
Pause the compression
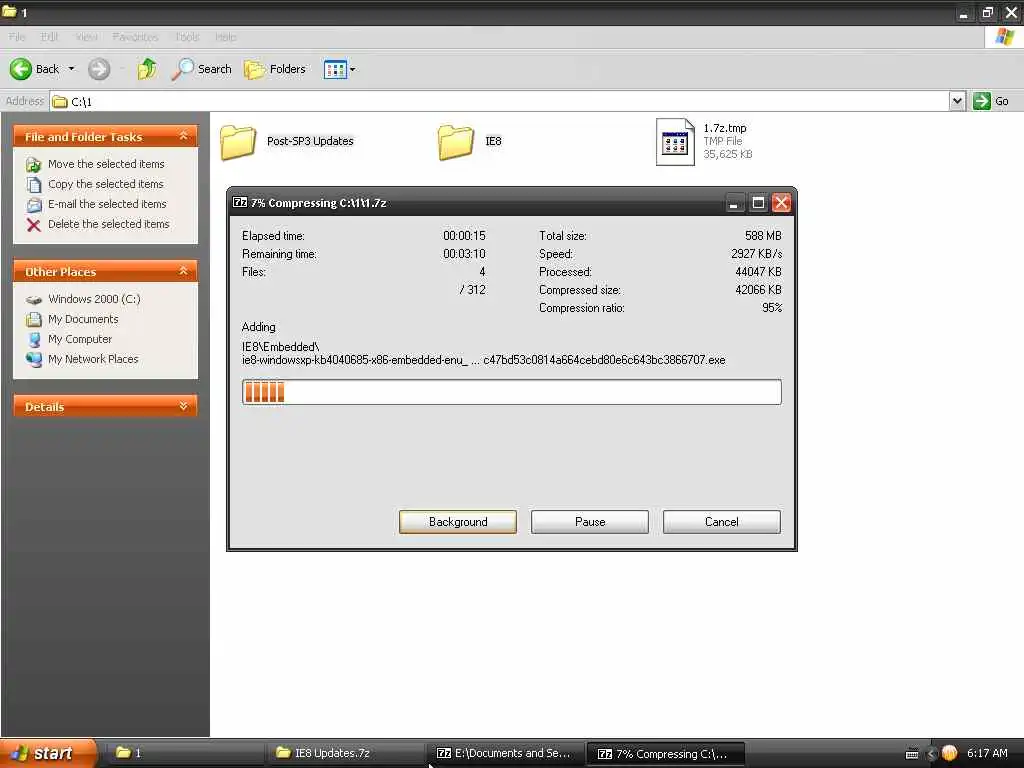(590, 522)
